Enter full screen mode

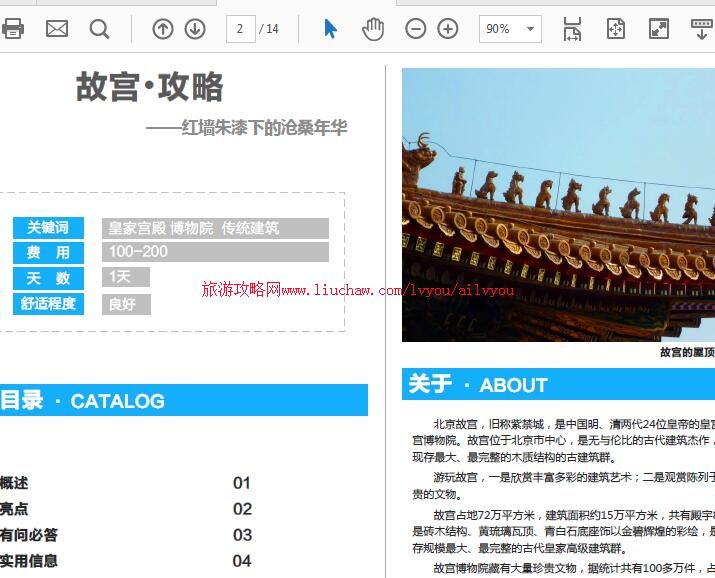[x=659, y=29]
